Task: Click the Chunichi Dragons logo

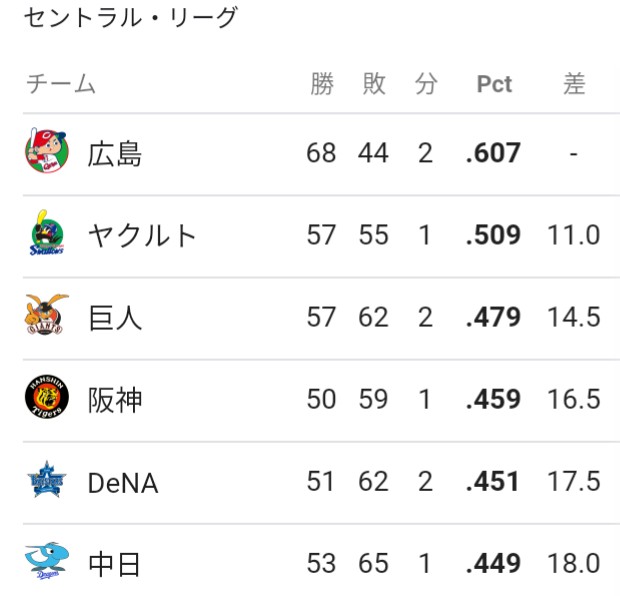Action: coord(47,561)
